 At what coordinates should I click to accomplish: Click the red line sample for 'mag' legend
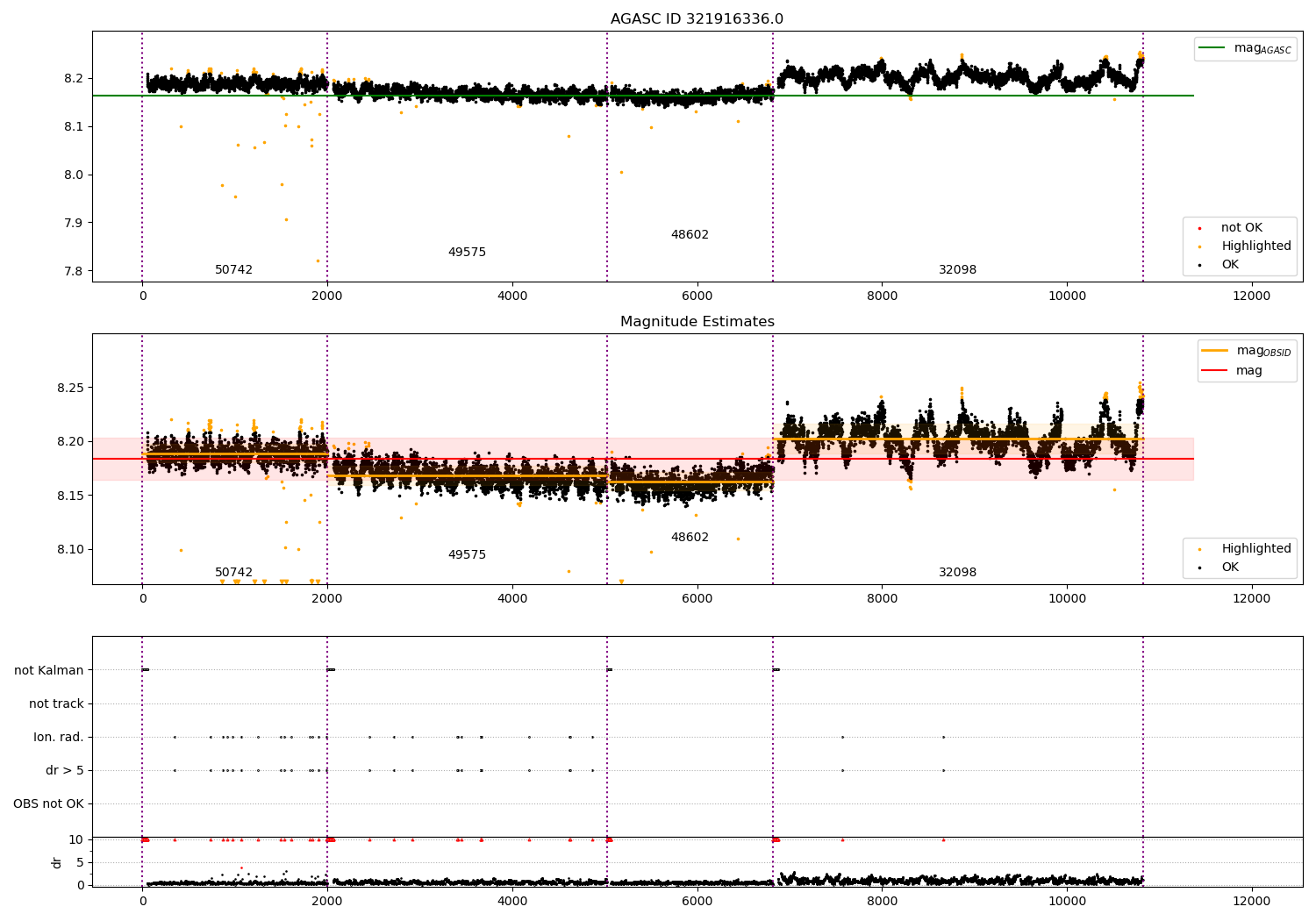tap(1215, 371)
